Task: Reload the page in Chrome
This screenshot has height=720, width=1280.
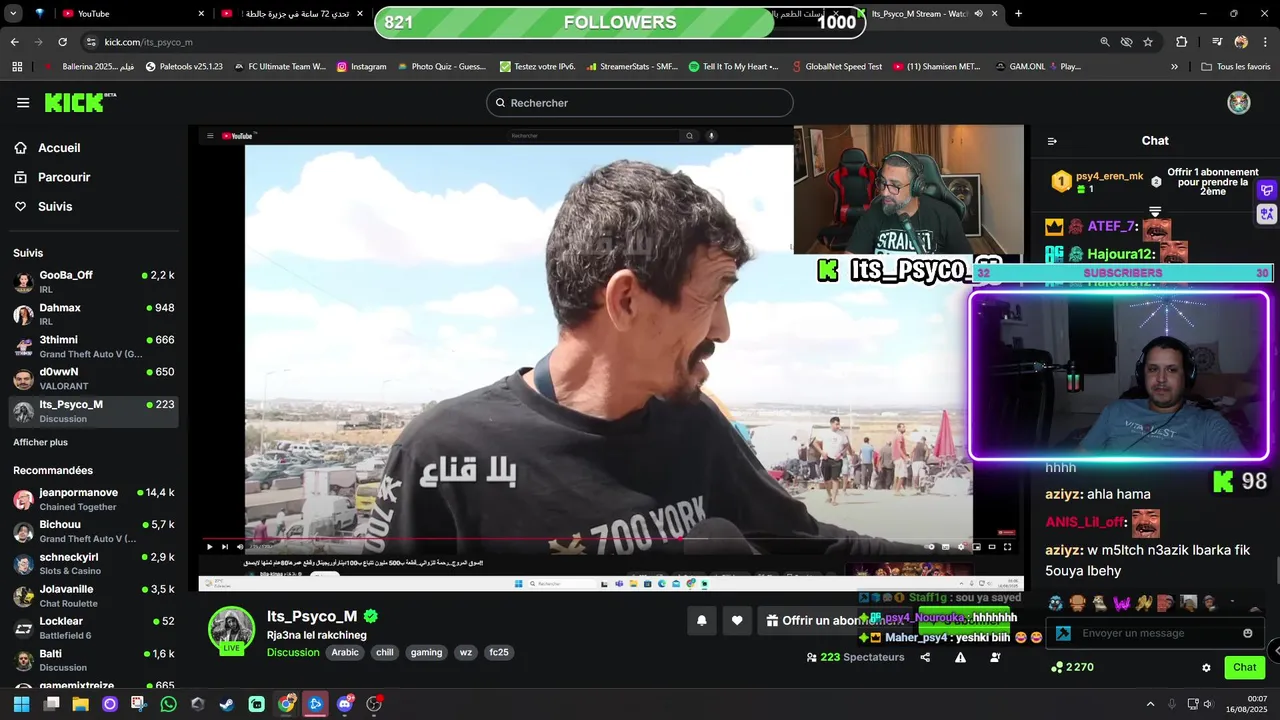Action: click(x=62, y=42)
